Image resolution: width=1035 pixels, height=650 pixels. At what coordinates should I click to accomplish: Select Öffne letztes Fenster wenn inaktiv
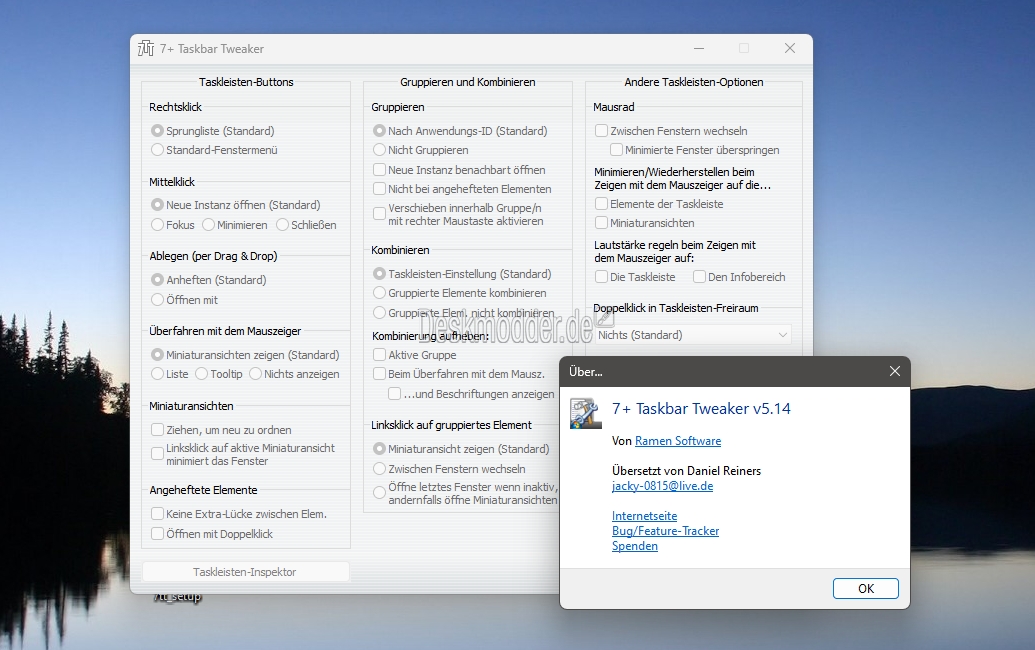click(x=379, y=493)
